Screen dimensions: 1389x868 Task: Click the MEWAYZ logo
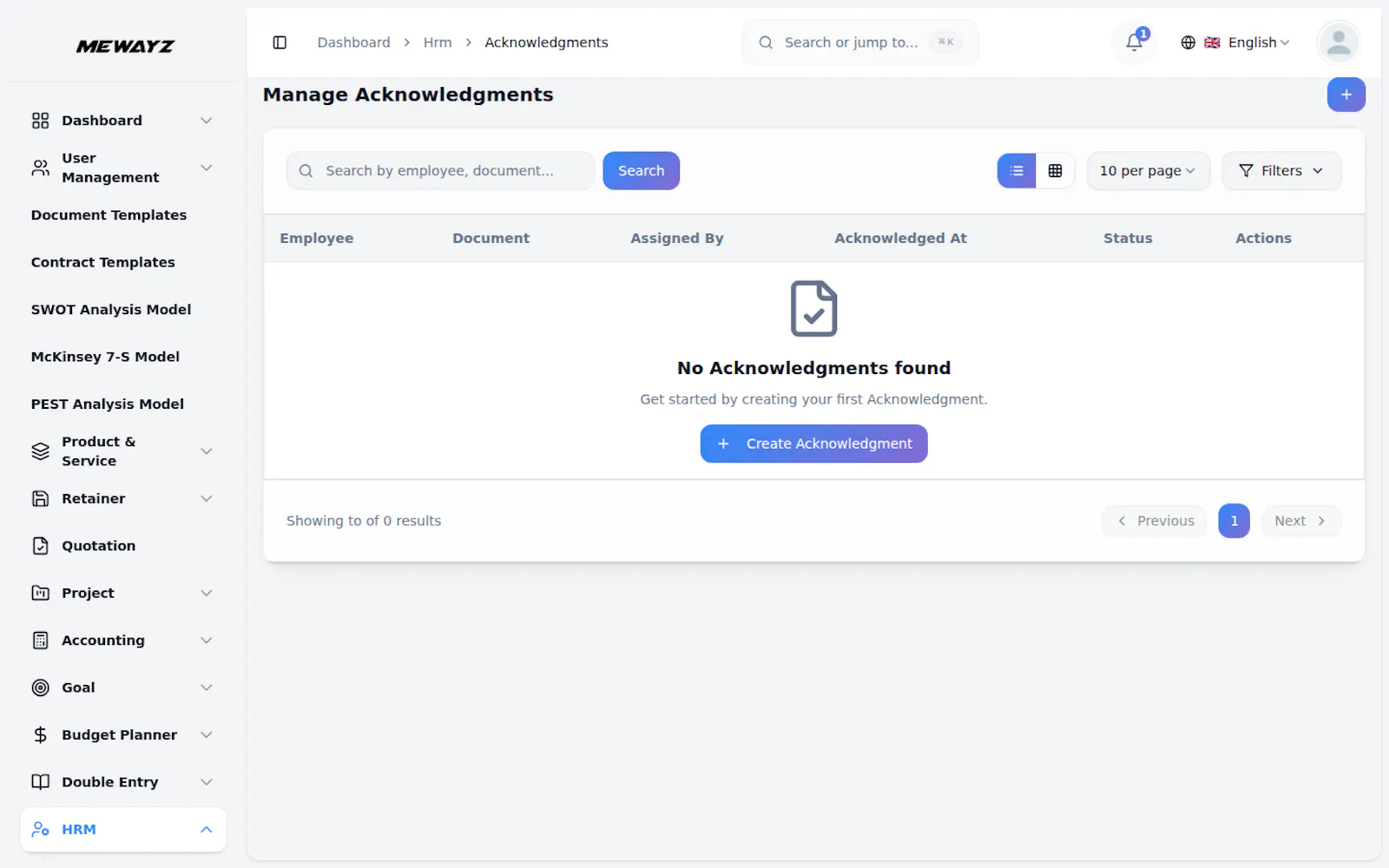click(x=125, y=46)
